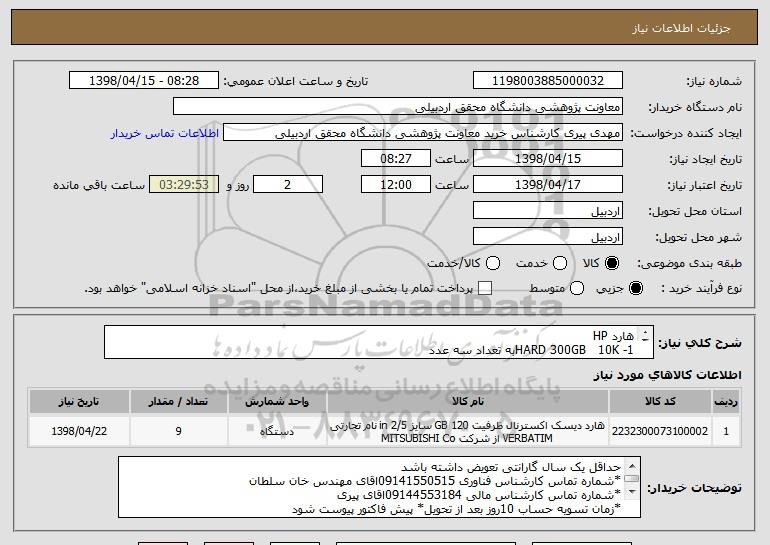Select the کالا/خدمت radio button
Image resolution: width=770 pixels, height=545 pixels.
click(493, 263)
